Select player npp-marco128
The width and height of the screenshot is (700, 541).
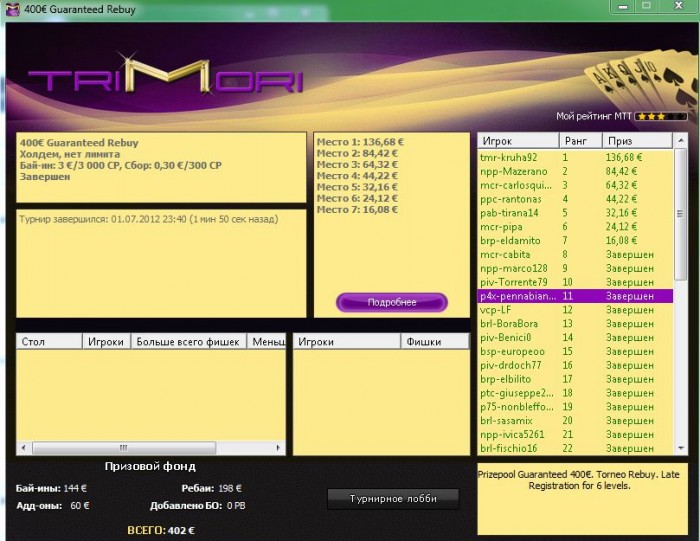[x=575, y=268]
